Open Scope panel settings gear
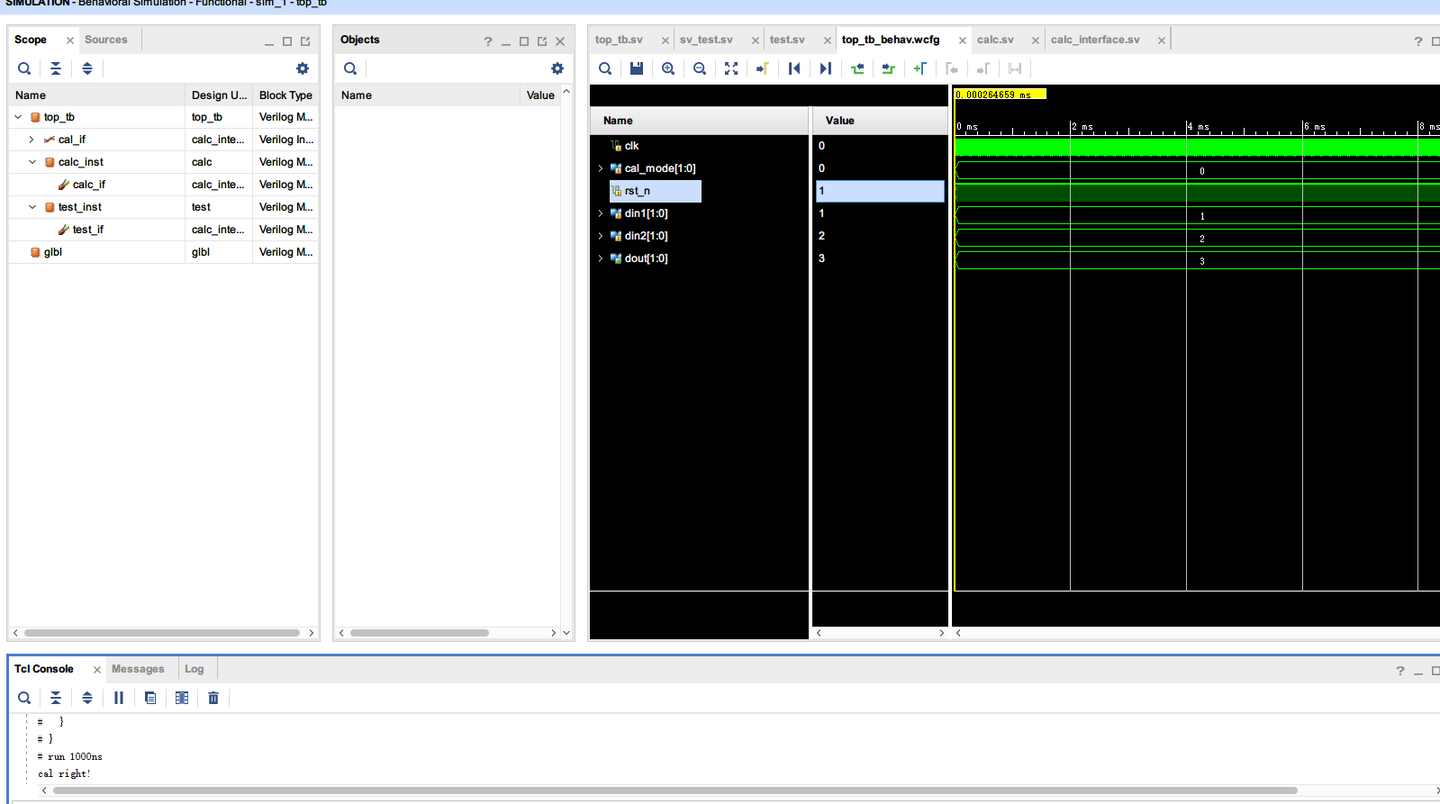Image resolution: width=1440 pixels, height=804 pixels. 302,68
